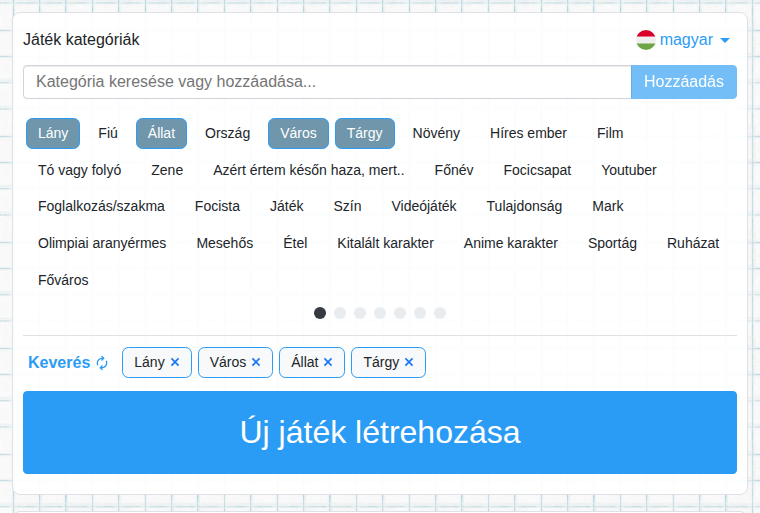Deselect the Város category chip
This screenshot has width=760, height=513.
299,133
